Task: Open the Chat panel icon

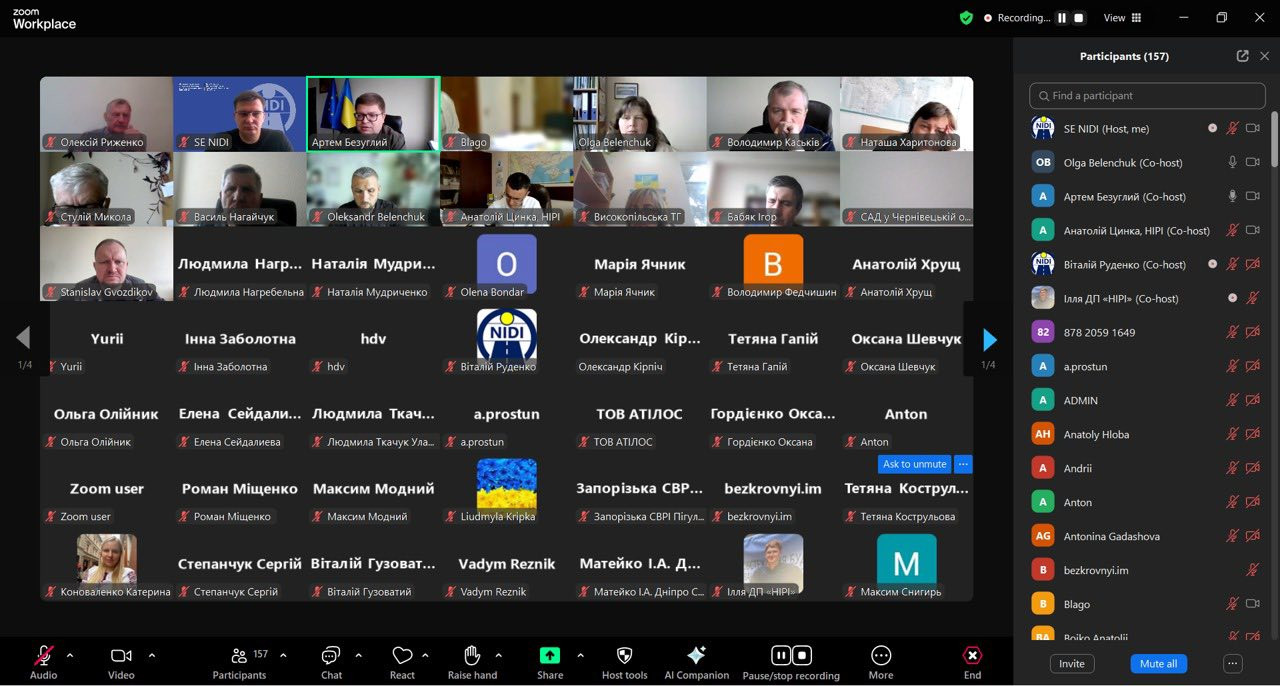Action: pos(331,656)
